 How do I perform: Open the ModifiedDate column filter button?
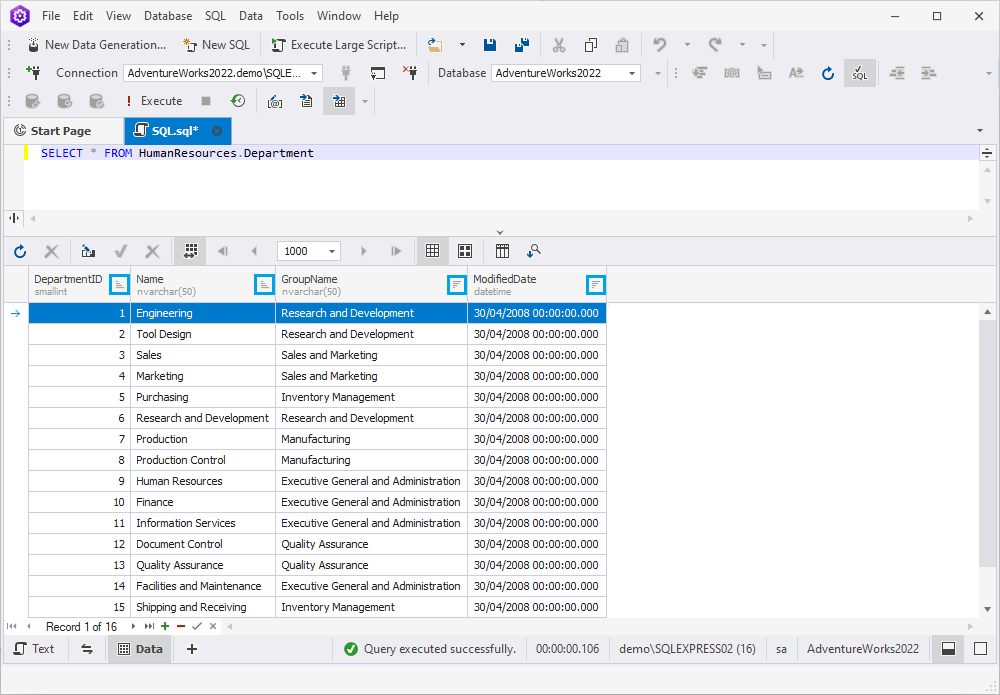[x=595, y=285]
